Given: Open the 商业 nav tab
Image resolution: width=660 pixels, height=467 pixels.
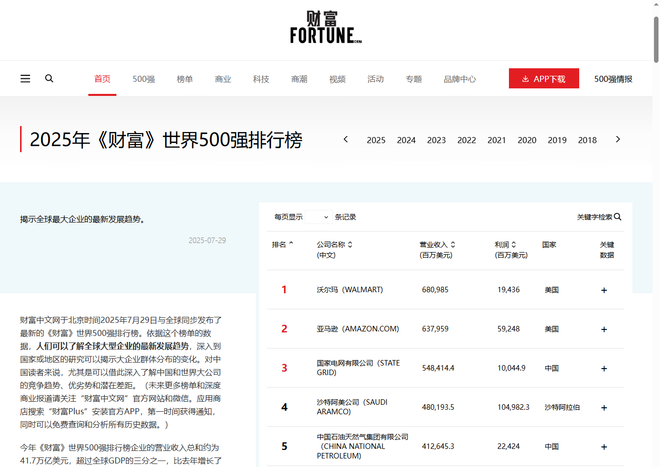Looking at the screenshot, I should pos(223,79).
